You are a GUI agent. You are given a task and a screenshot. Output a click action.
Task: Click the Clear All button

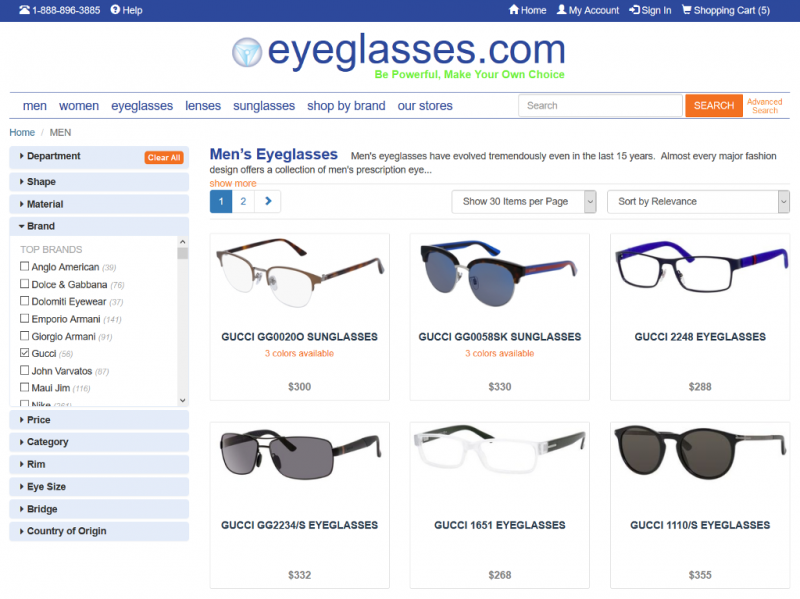click(164, 158)
